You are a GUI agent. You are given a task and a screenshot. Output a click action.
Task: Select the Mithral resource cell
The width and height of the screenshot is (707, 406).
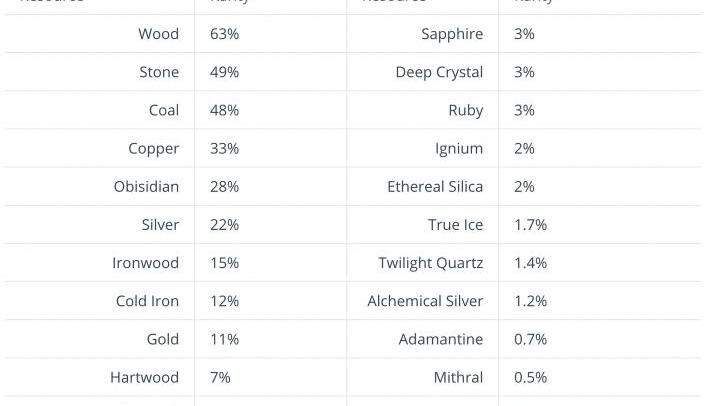458,377
